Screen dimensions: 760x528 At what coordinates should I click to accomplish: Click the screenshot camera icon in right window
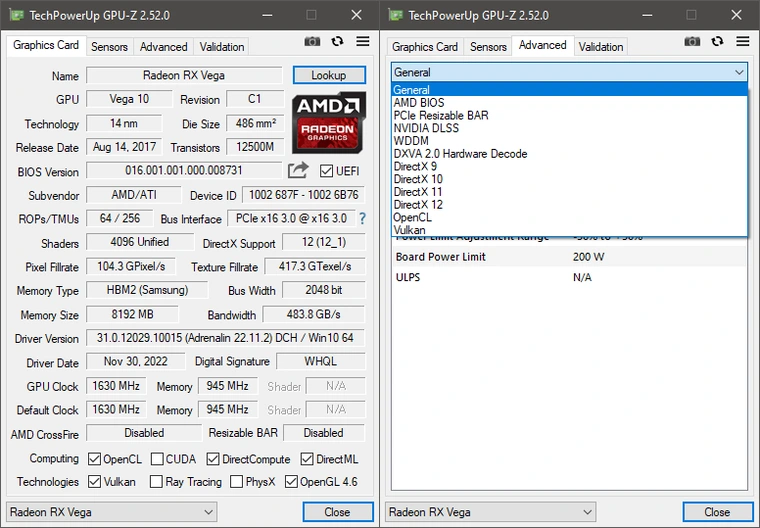click(x=692, y=42)
